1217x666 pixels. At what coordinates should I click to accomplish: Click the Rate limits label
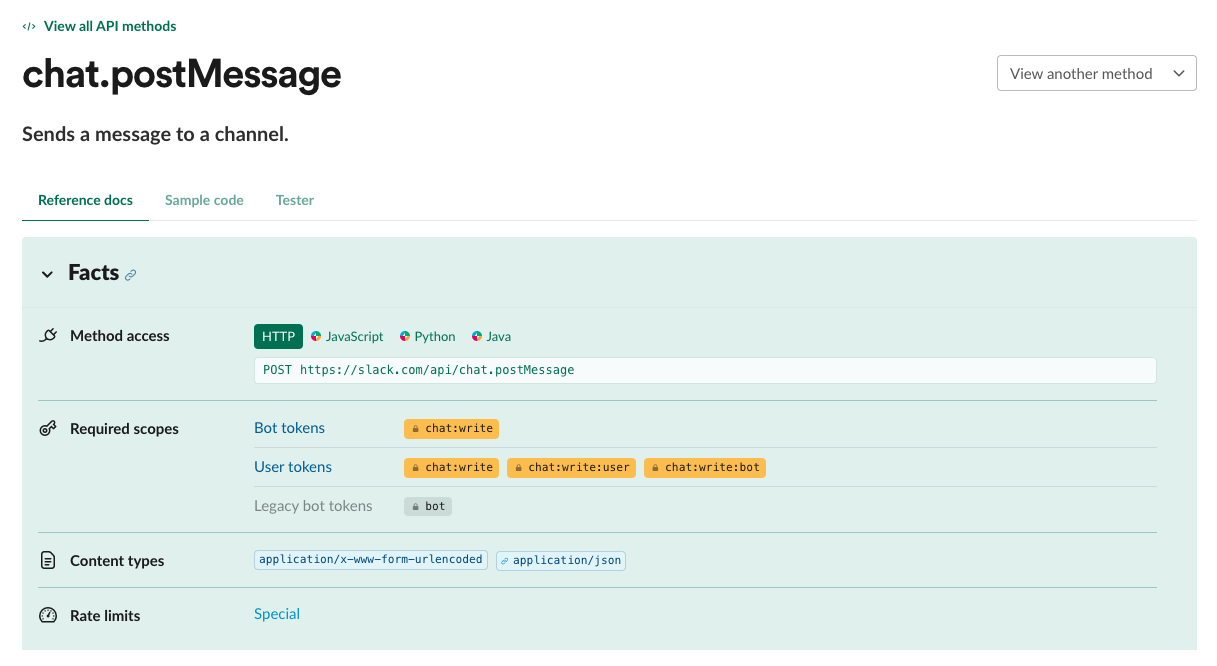105,616
